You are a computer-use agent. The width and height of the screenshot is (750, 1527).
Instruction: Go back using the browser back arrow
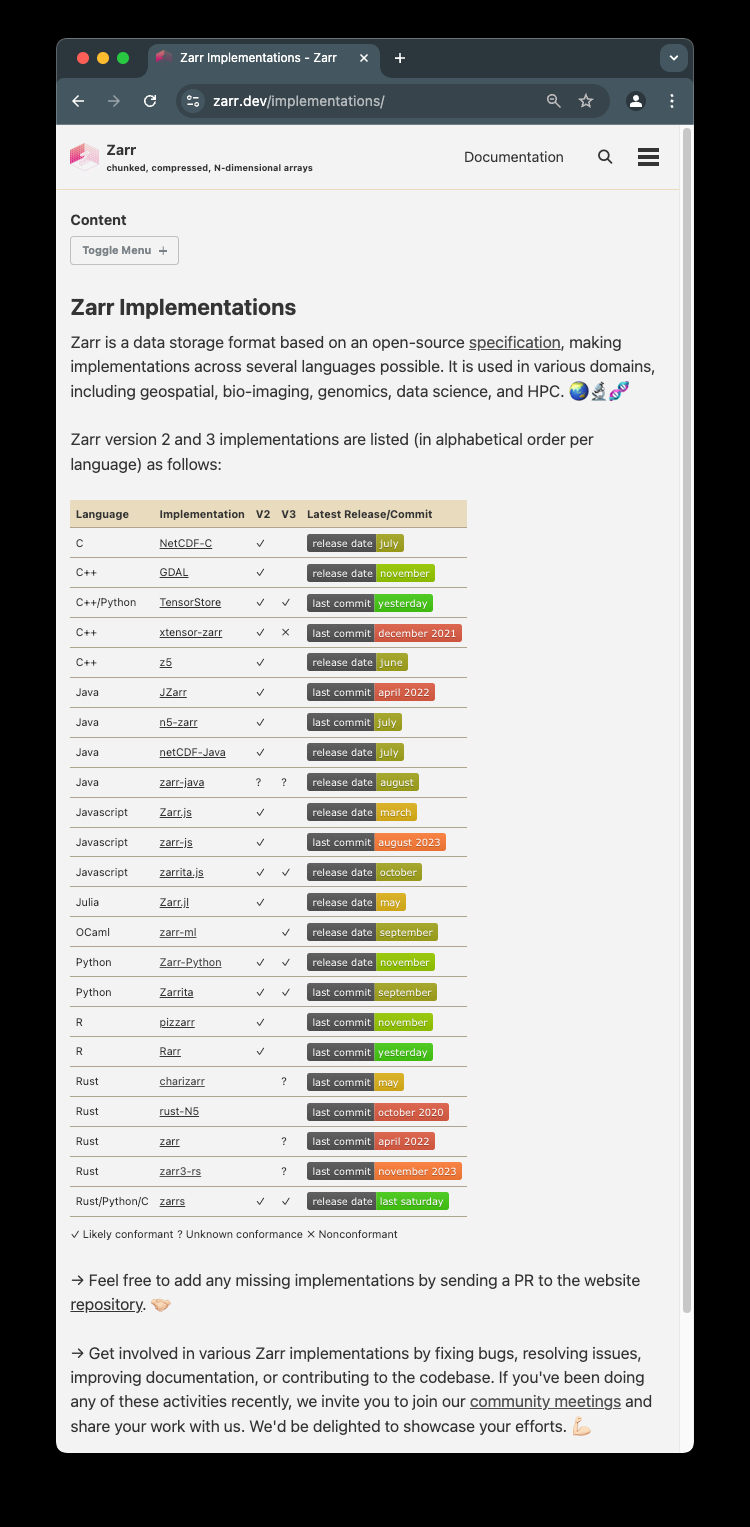pyautogui.click(x=78, y=101)
